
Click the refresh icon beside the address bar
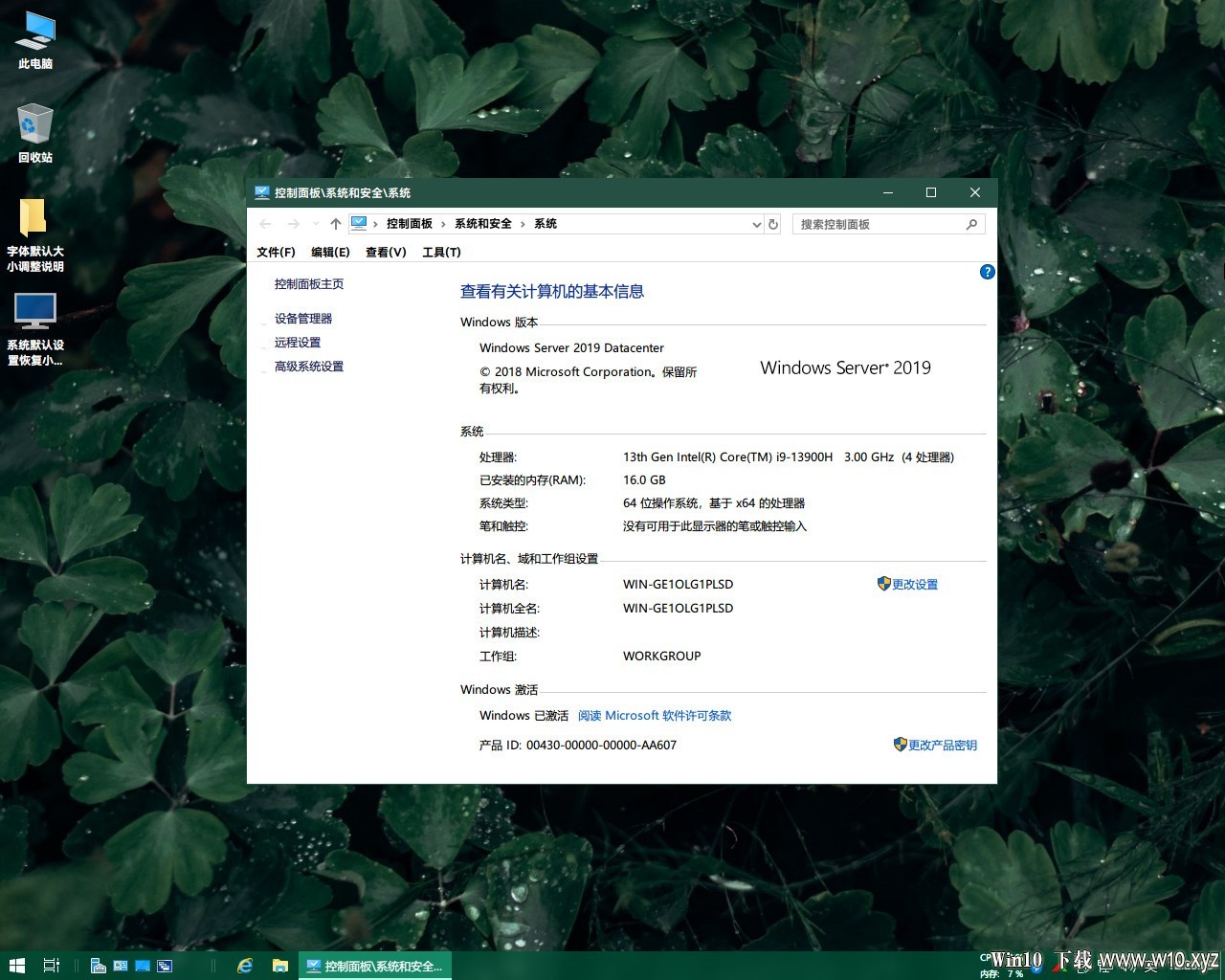click(773, 224)
